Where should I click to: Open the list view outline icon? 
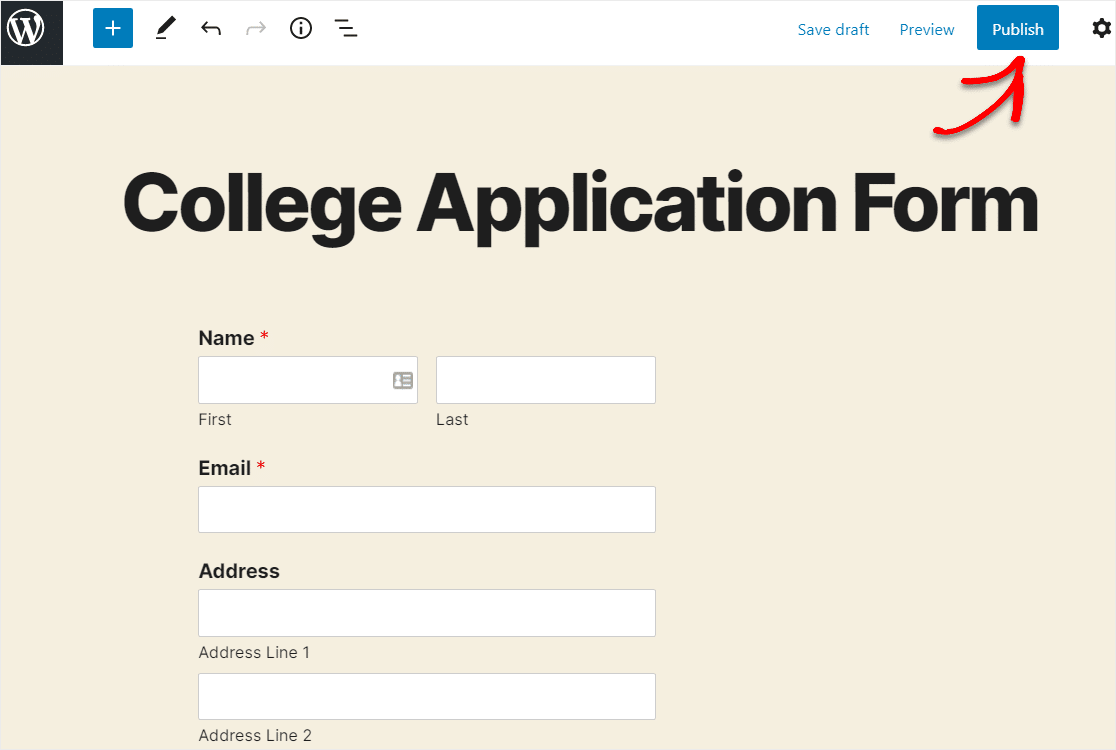pyautogui.click(x=346, y=28)
